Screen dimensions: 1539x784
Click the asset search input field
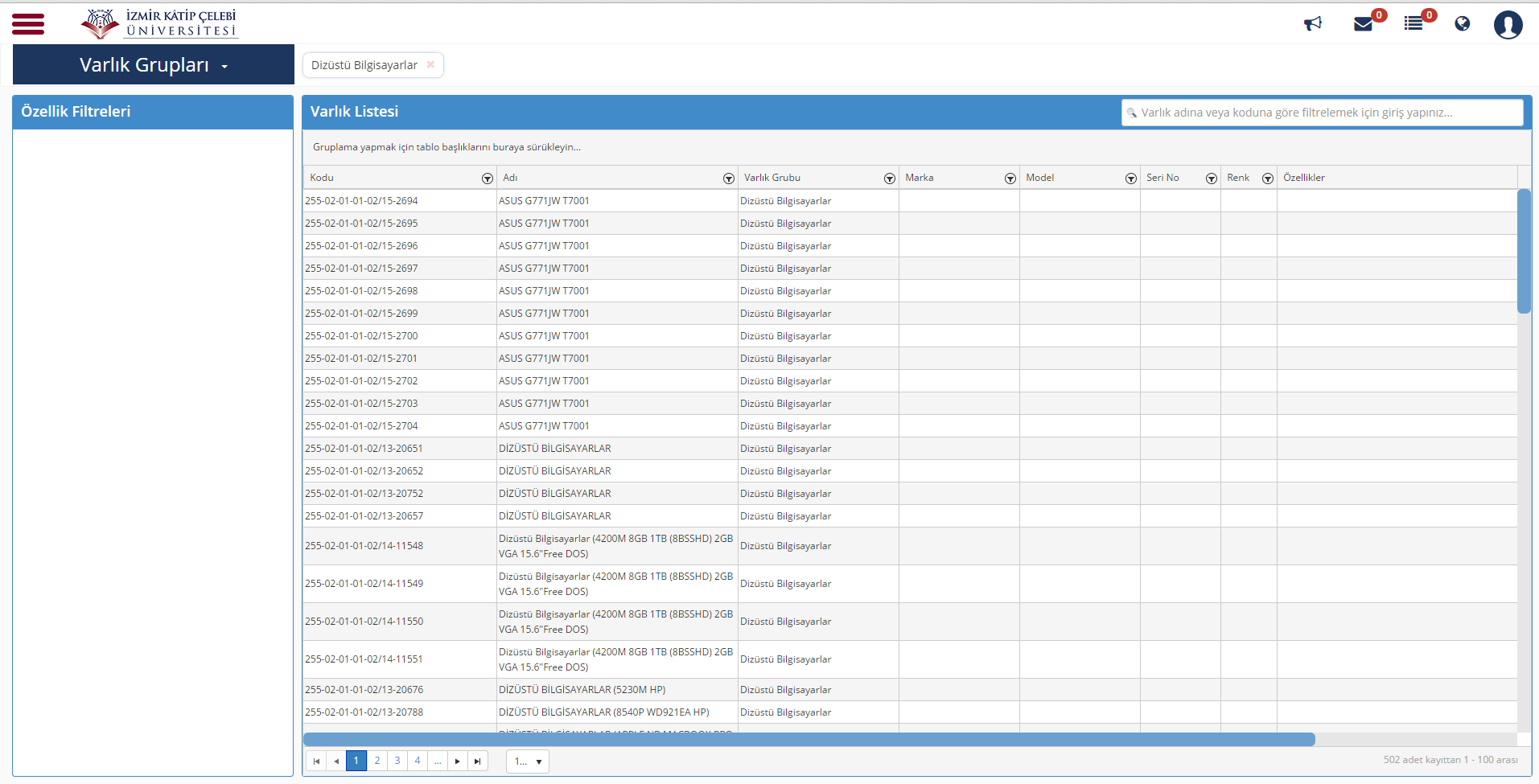pos(1322,113)
